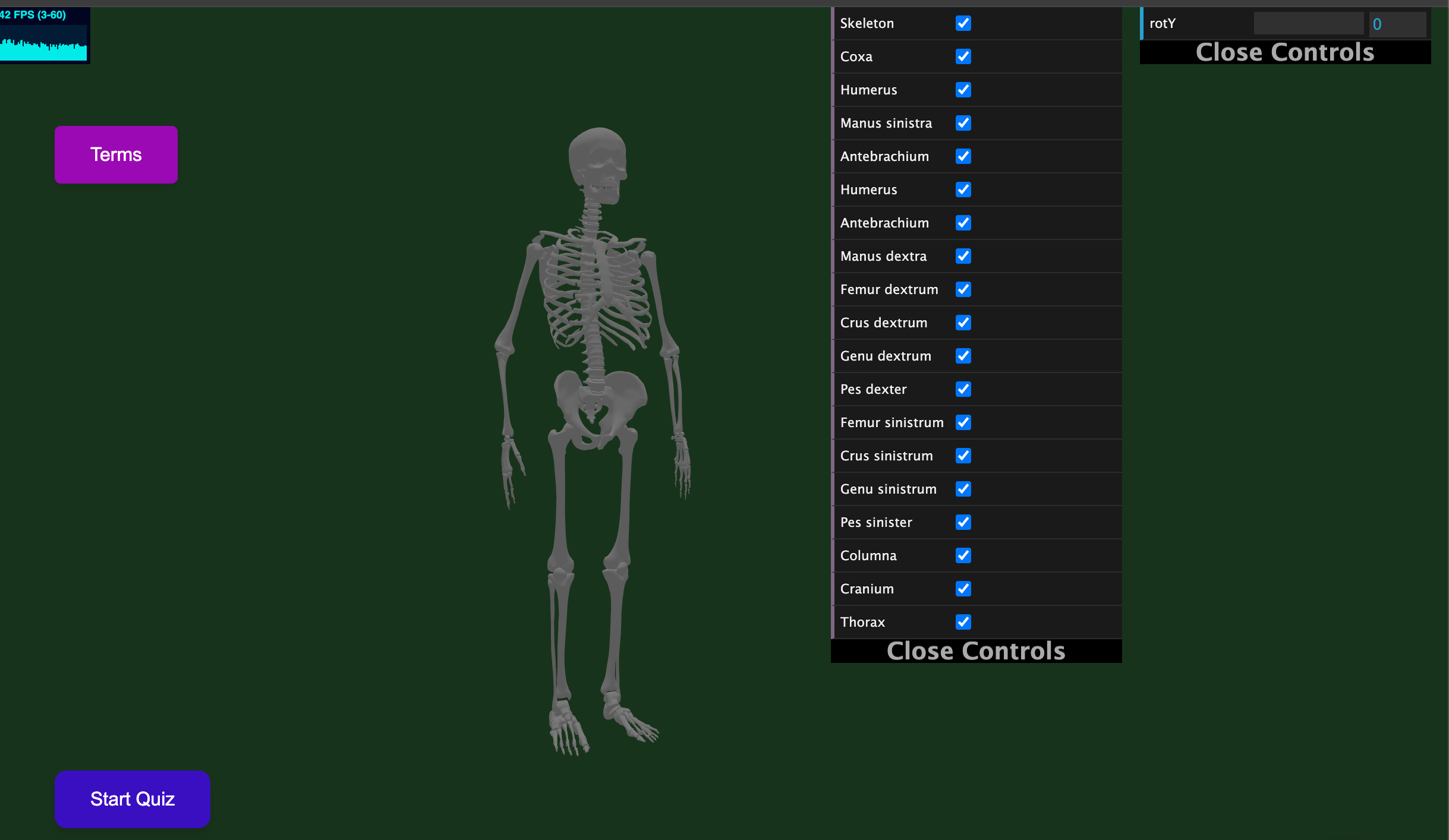
Task: Toggle Manus sinistra visibility checkbox
Action: (x=963, y=123)
